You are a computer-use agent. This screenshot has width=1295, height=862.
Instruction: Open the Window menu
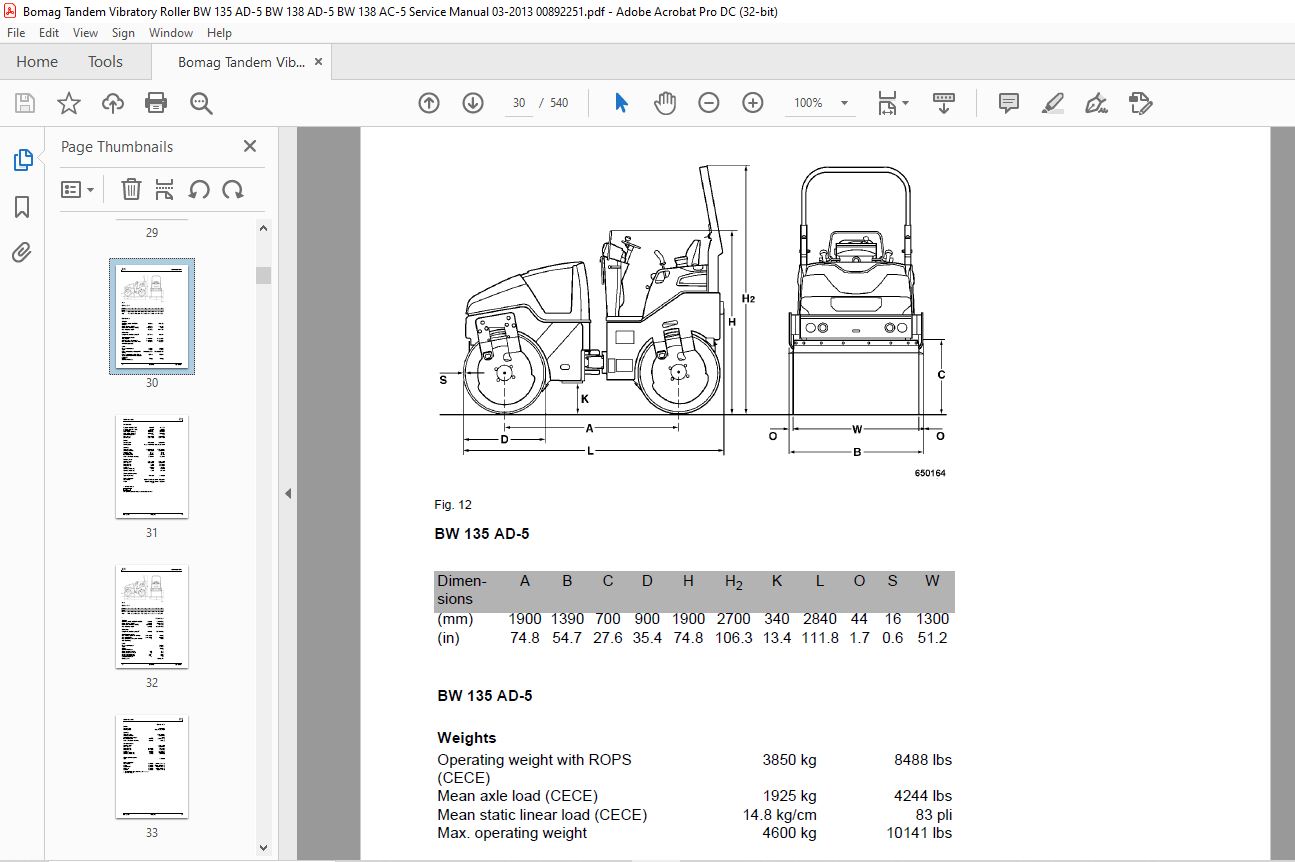tap(171, 33)
